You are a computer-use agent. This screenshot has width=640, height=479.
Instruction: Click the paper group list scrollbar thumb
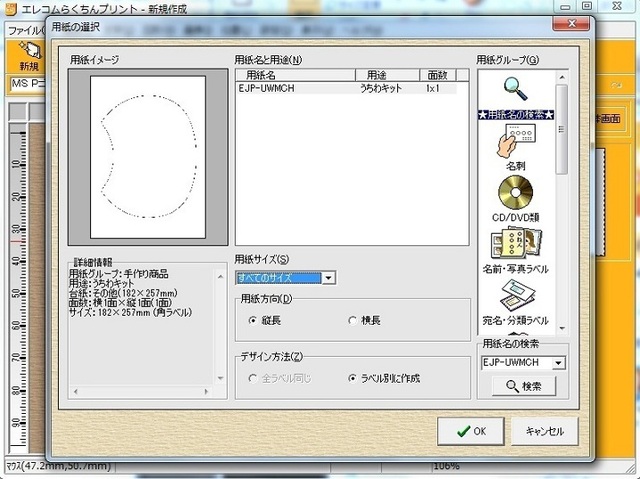tap(562, 130)
